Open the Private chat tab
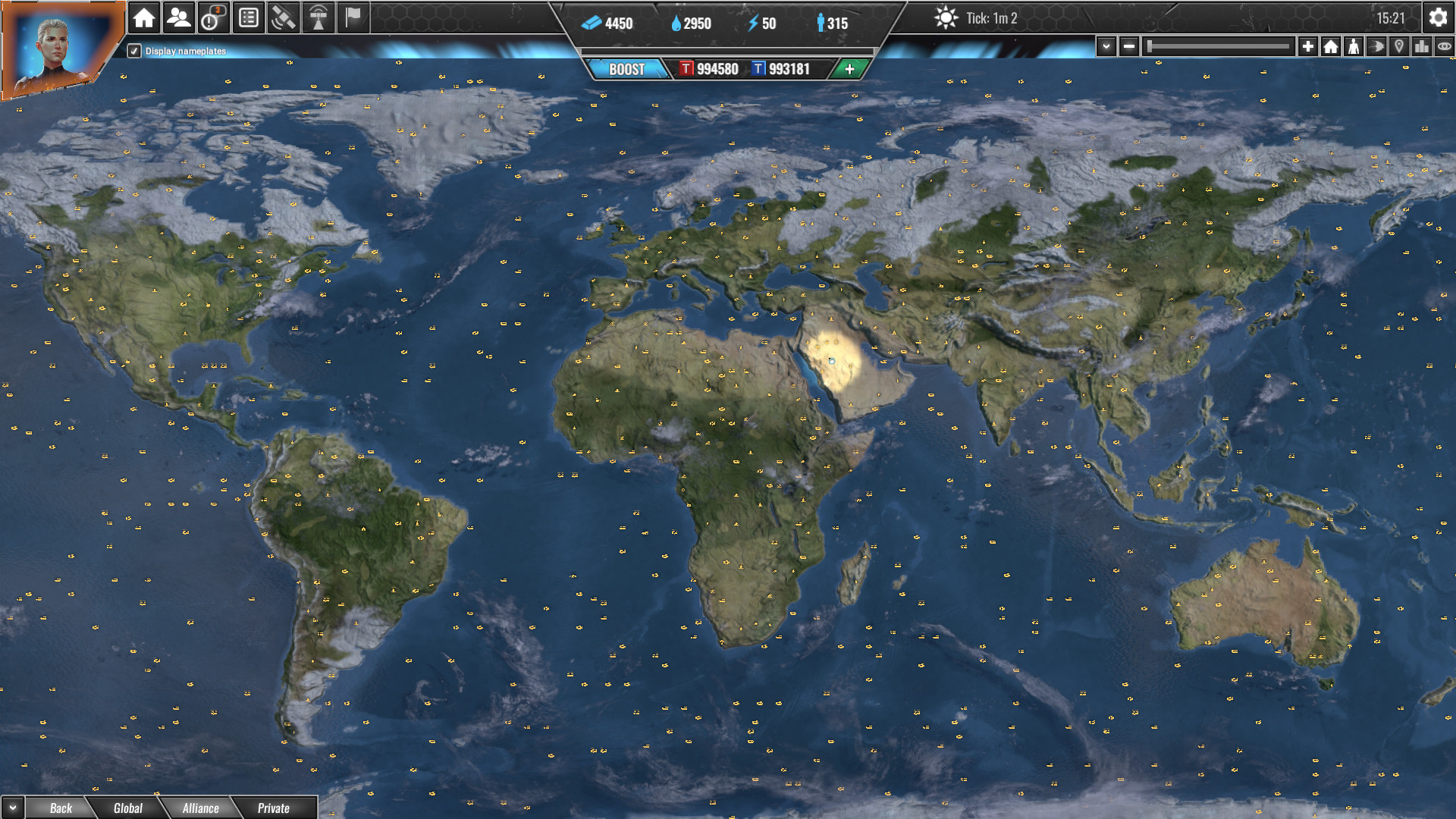Viewport: 1456px width, 819px height. [274, 808]
